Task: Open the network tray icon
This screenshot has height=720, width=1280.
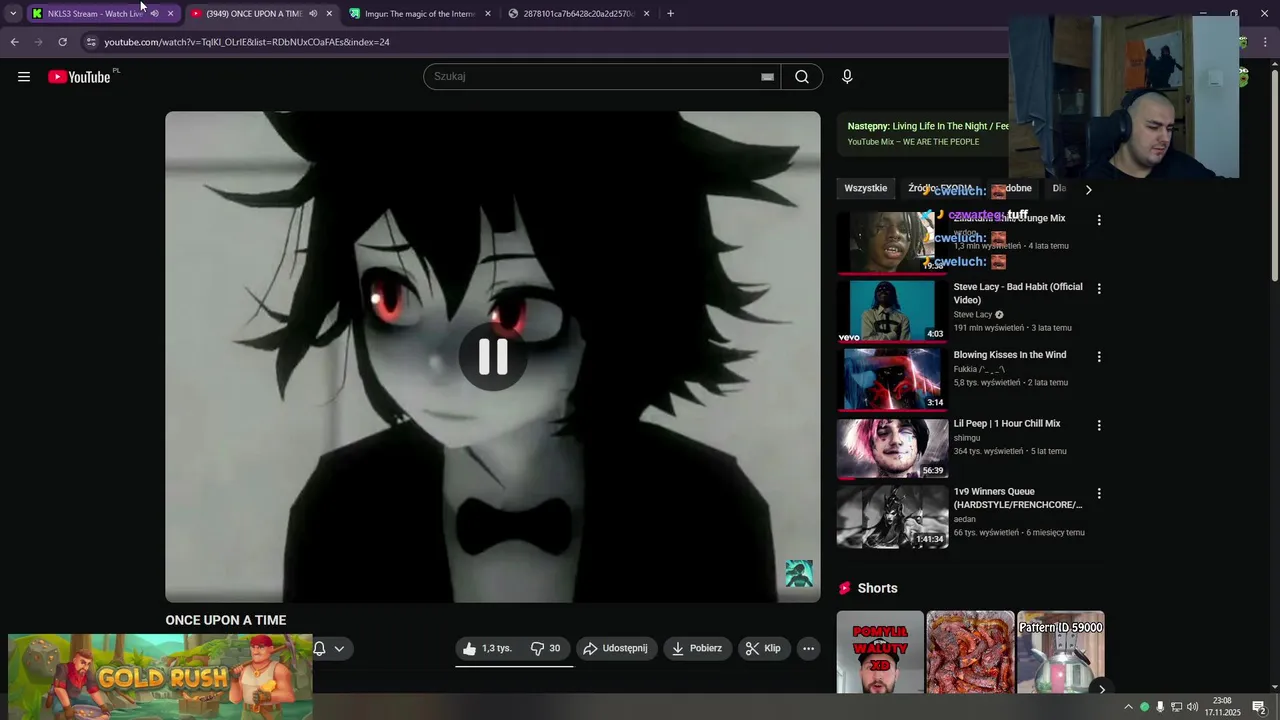Action: pos(1176,707)
